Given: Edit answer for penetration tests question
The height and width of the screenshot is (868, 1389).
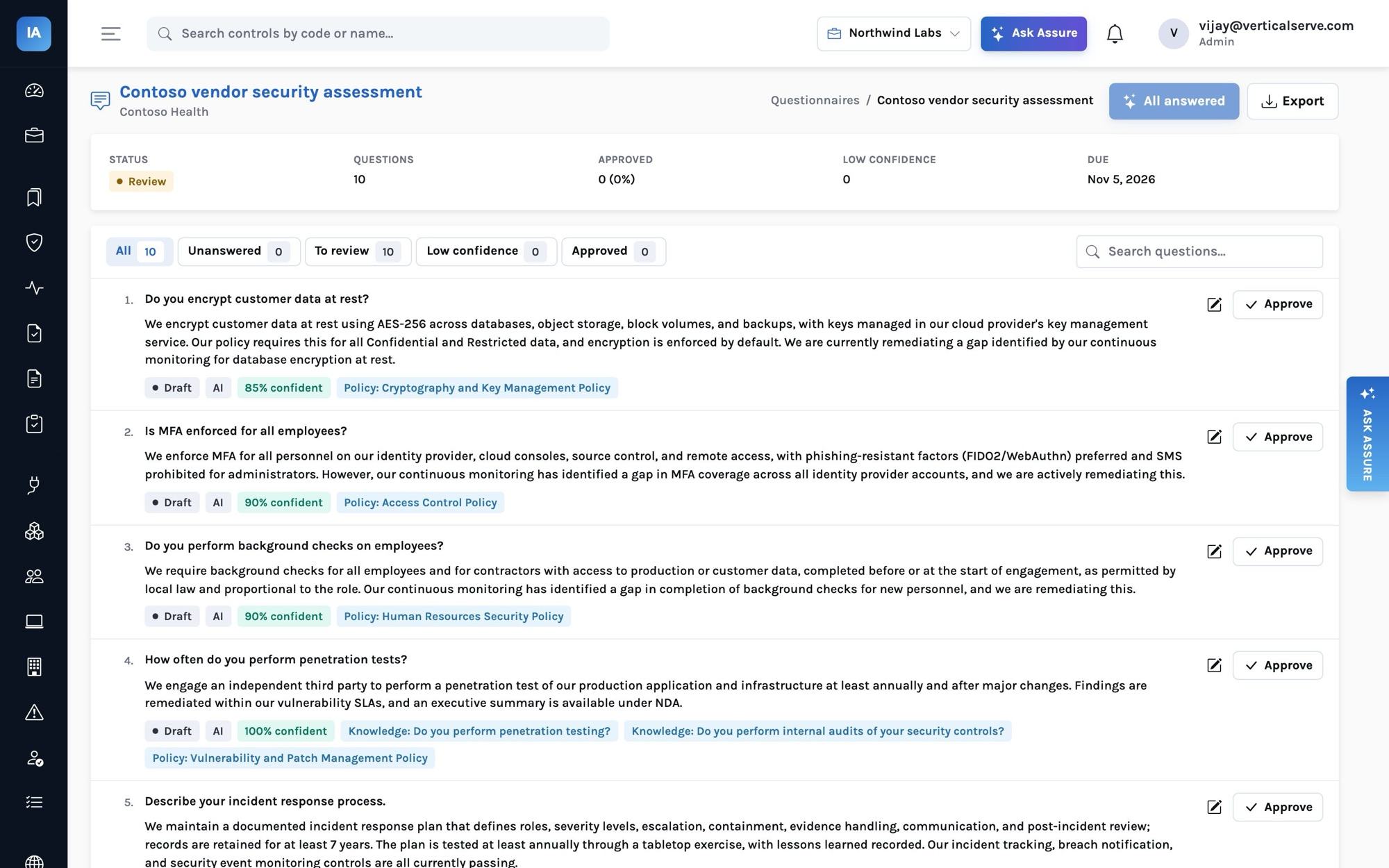Looking at the screenshot, I should click(x=1214, y=665).
